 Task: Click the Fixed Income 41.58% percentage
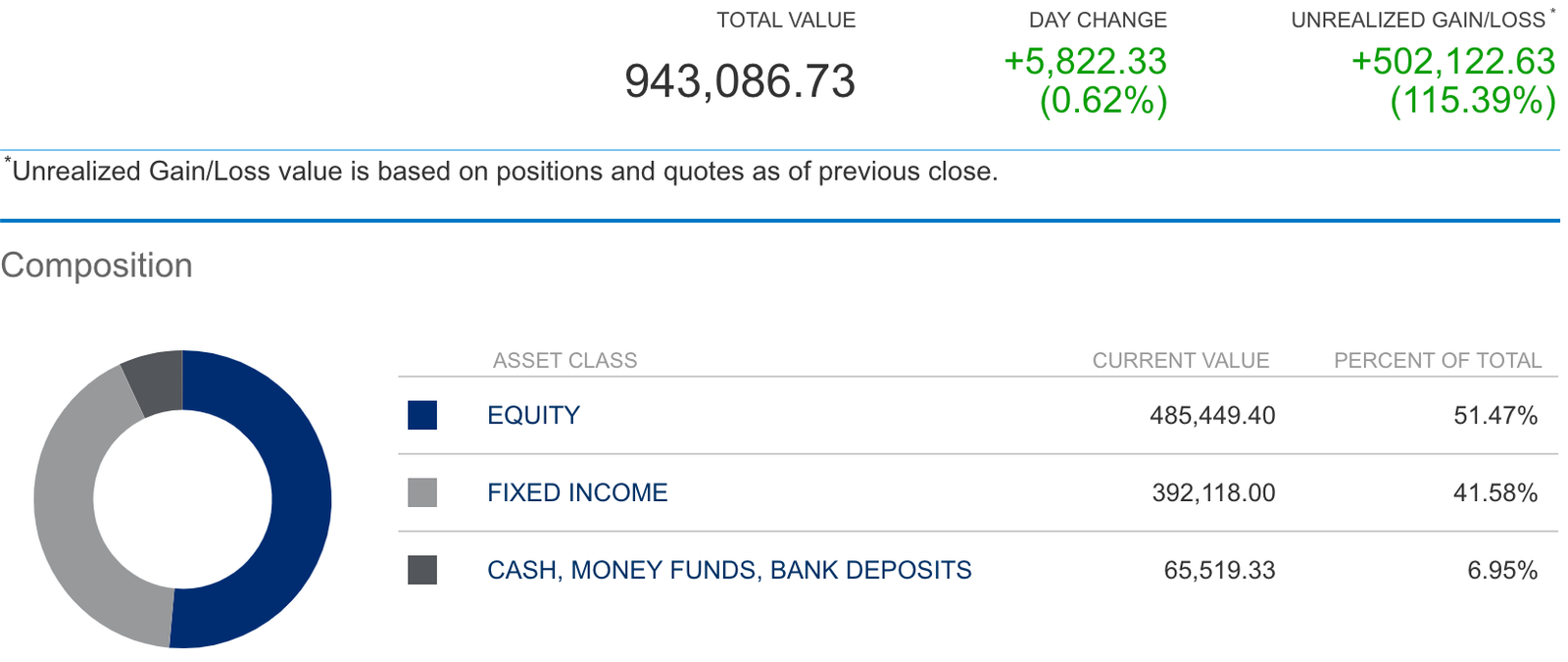click(1494, 492)
